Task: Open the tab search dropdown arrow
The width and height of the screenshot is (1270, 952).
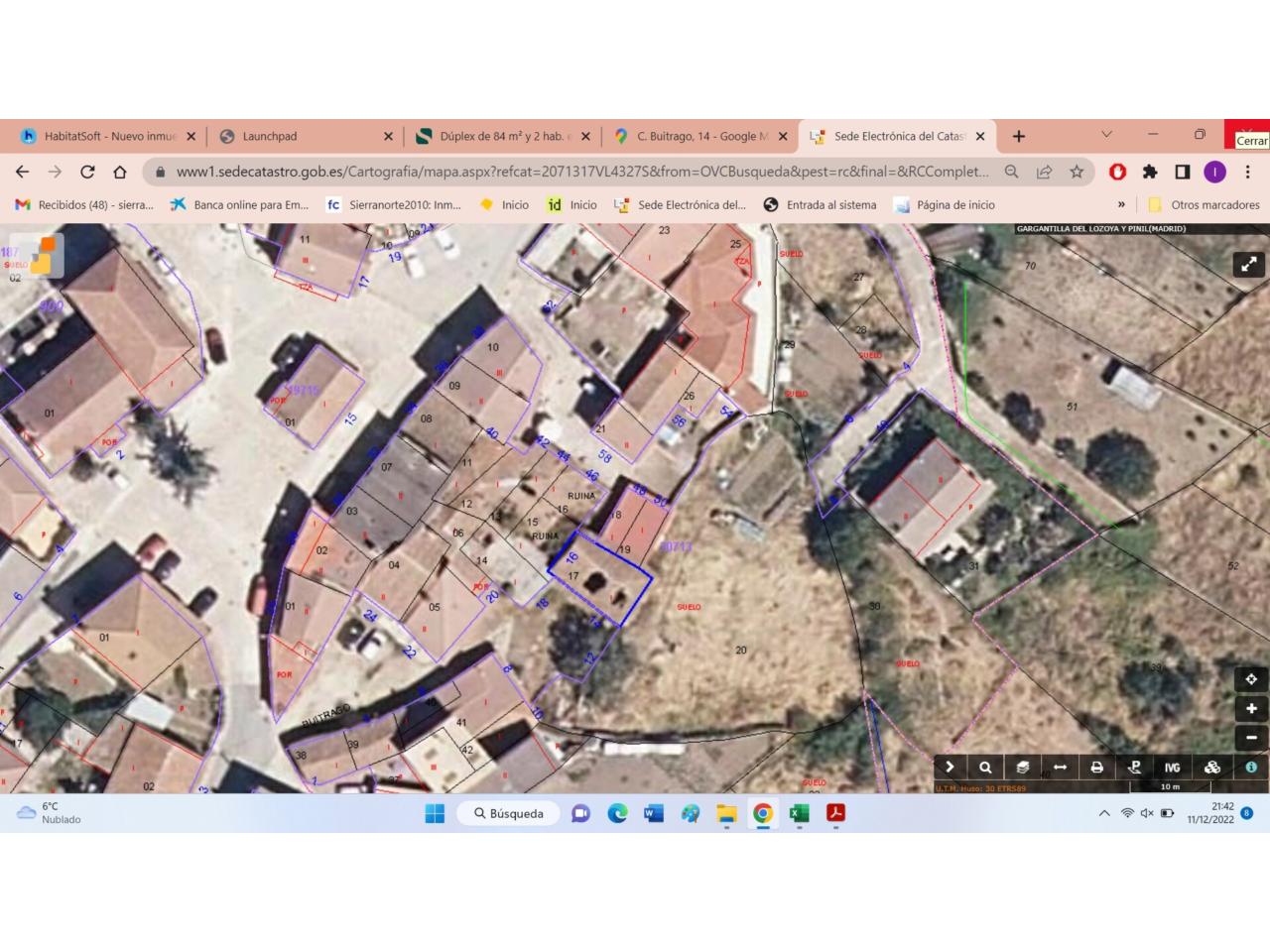Action: [x=1106, y=135]
